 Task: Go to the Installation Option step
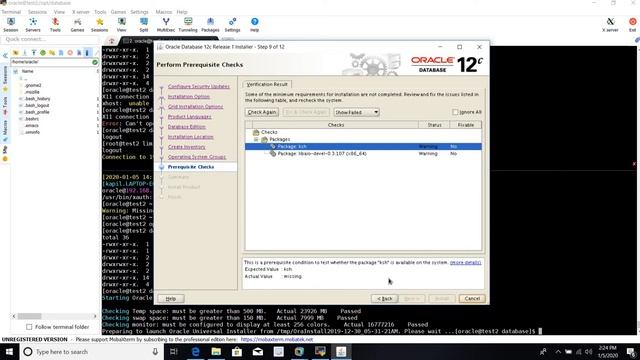coord(189,97)
